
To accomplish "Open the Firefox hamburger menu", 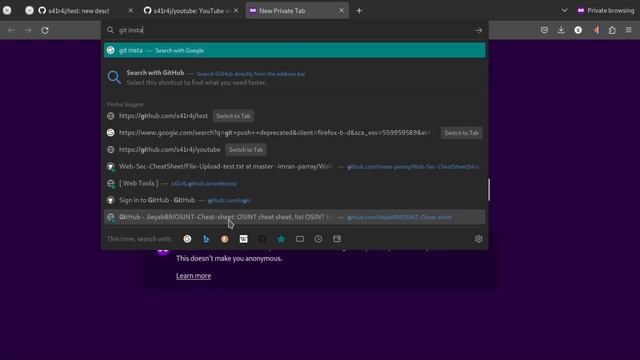I will pos(629,30).
